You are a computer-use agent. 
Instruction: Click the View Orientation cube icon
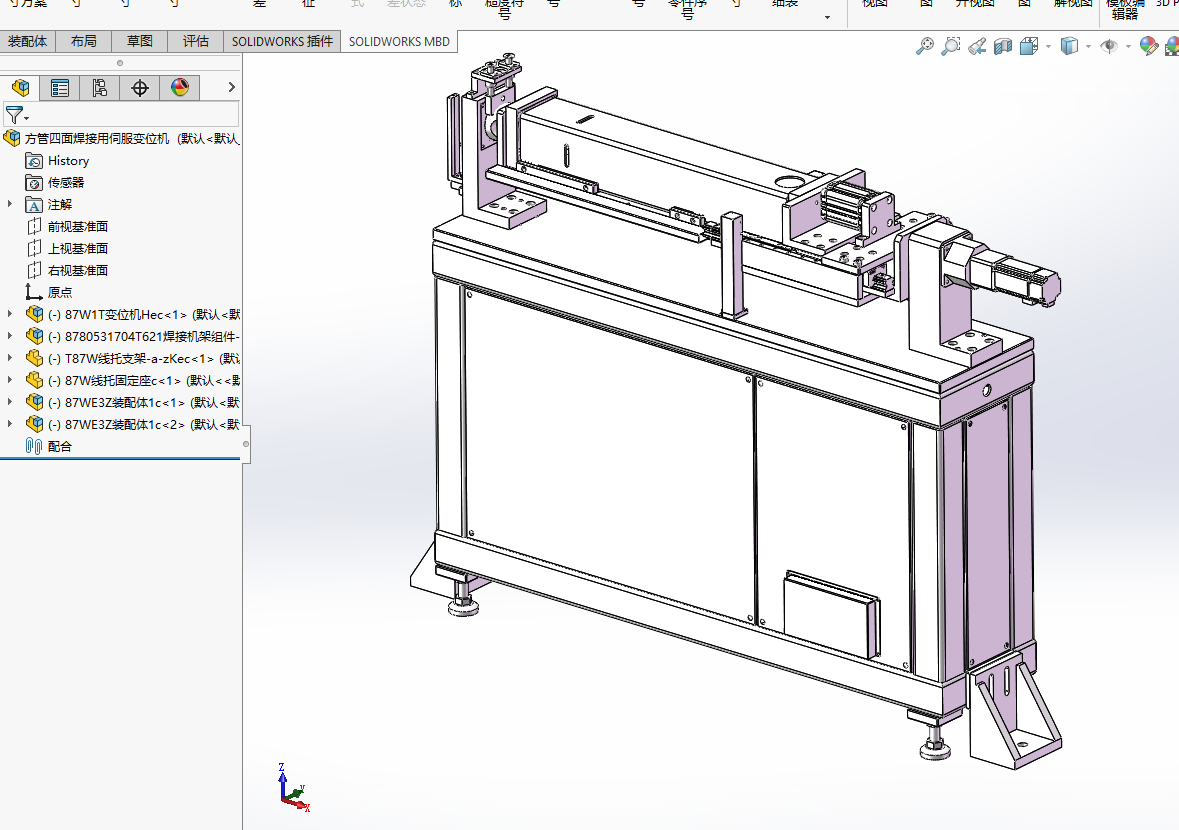click(x=1029, y=47)
